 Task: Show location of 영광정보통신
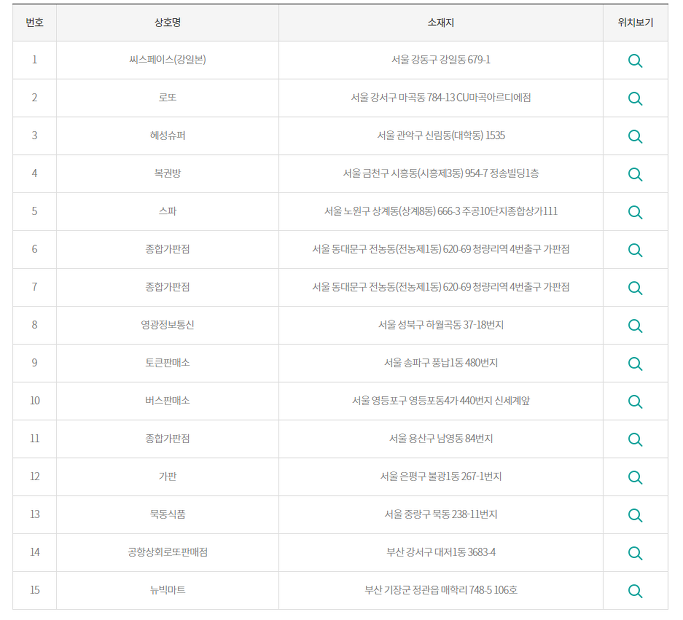coord(635,326)
